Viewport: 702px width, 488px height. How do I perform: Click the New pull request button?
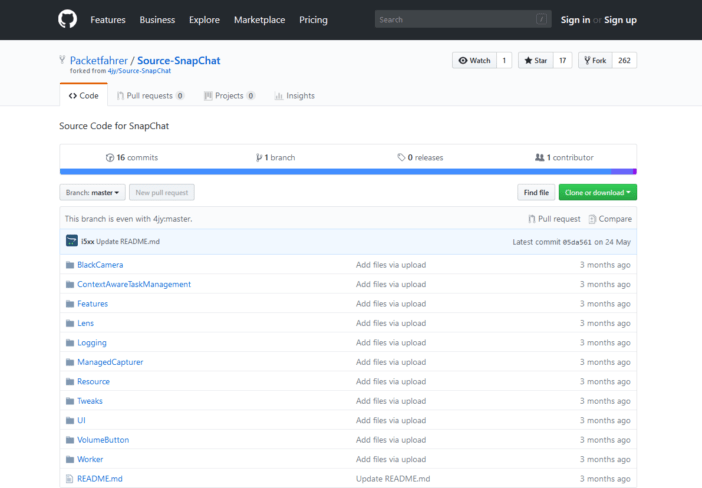tap(162, 193)
